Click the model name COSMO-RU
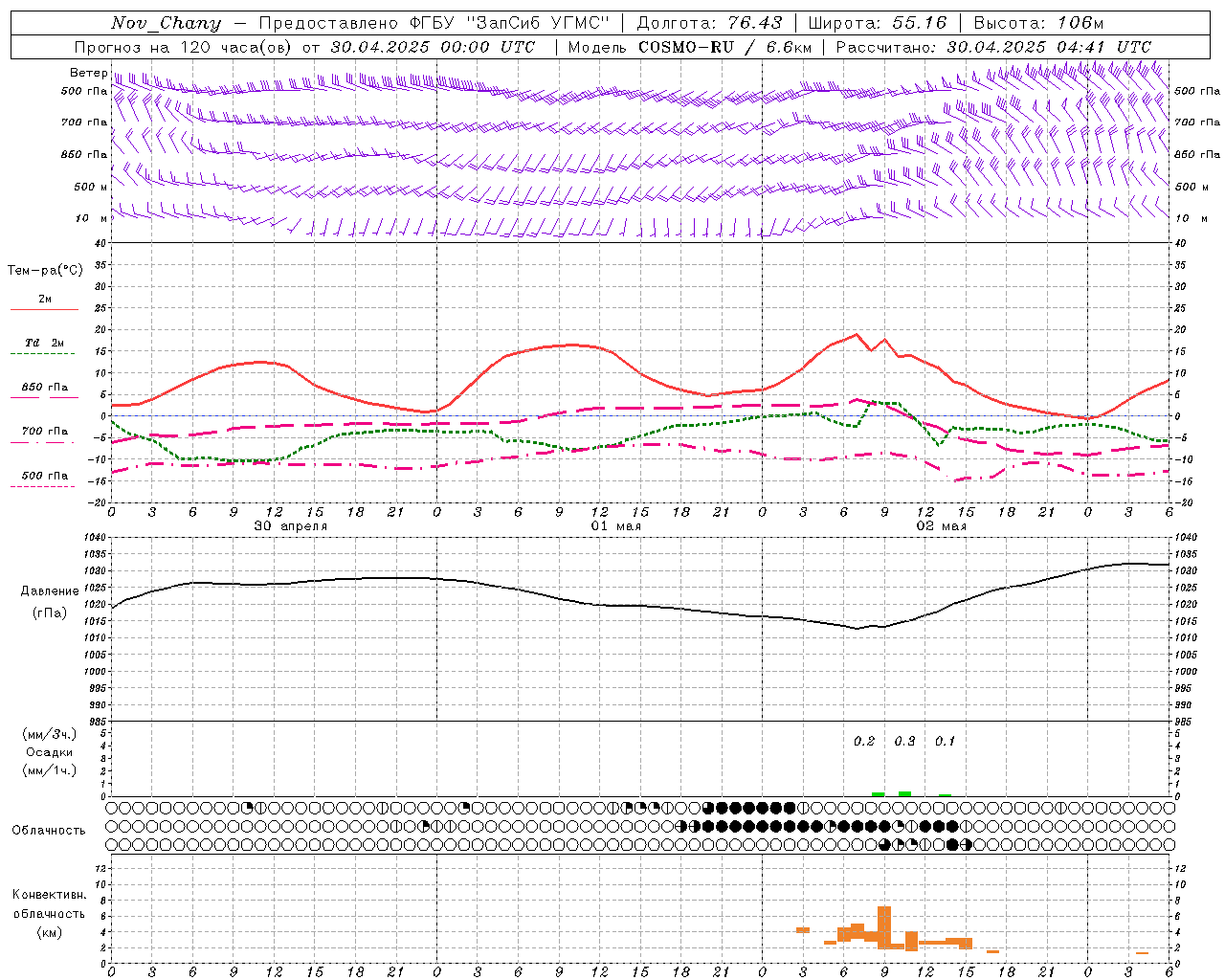 click(x=686, y=47)
